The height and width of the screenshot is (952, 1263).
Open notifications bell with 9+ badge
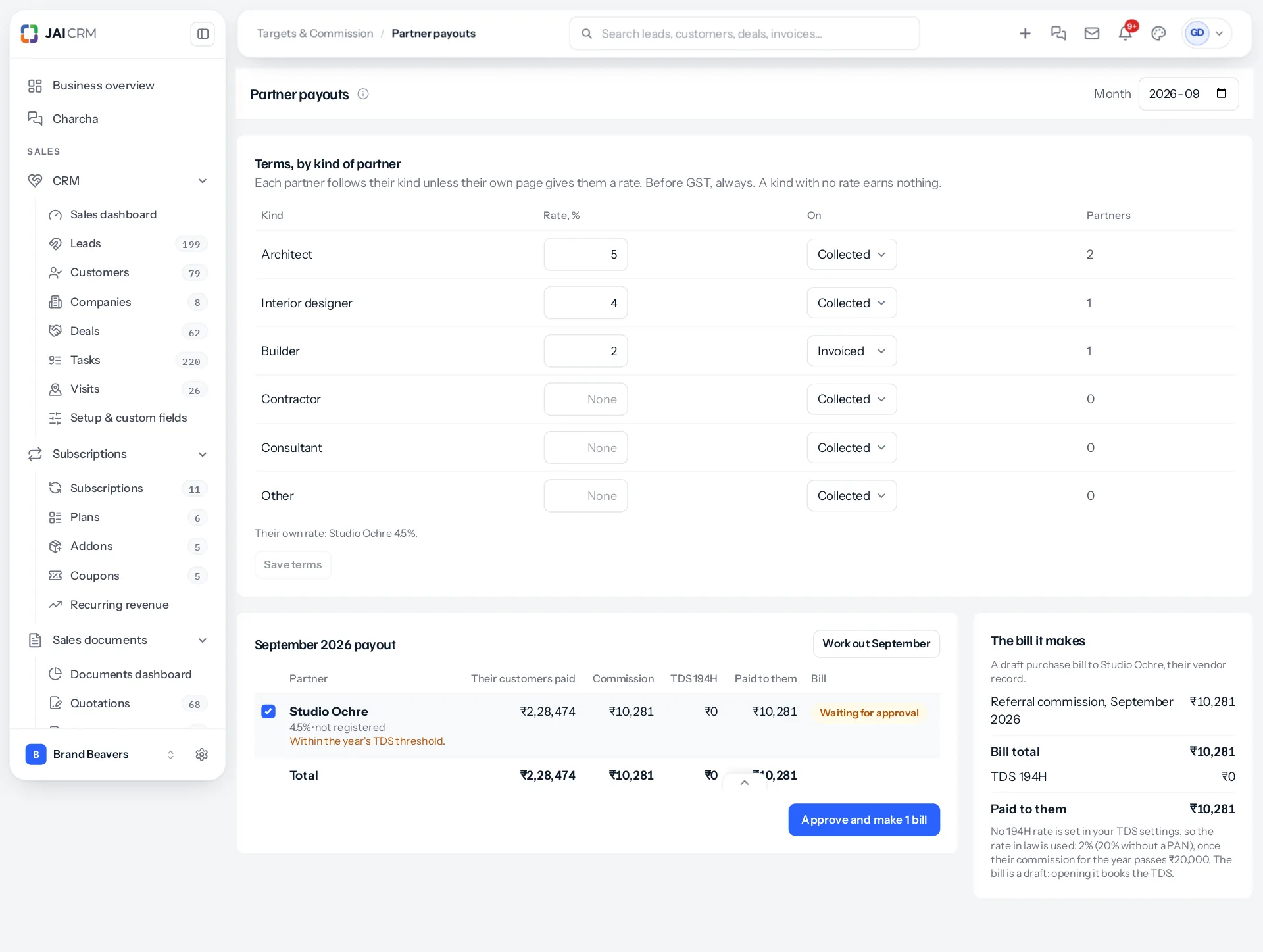point(1126,34)
